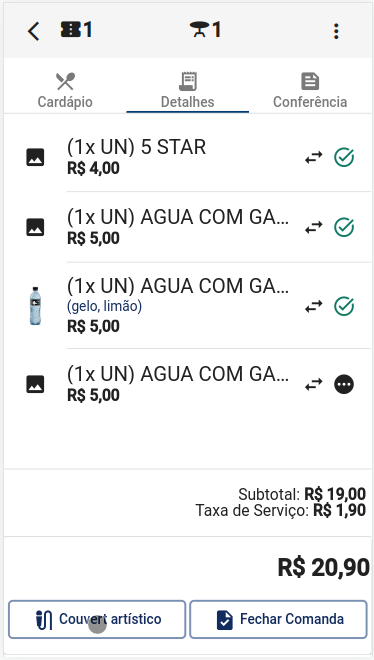Tap the ticket comanda number icon
This screenshot has width=374, height=660.
77,30
